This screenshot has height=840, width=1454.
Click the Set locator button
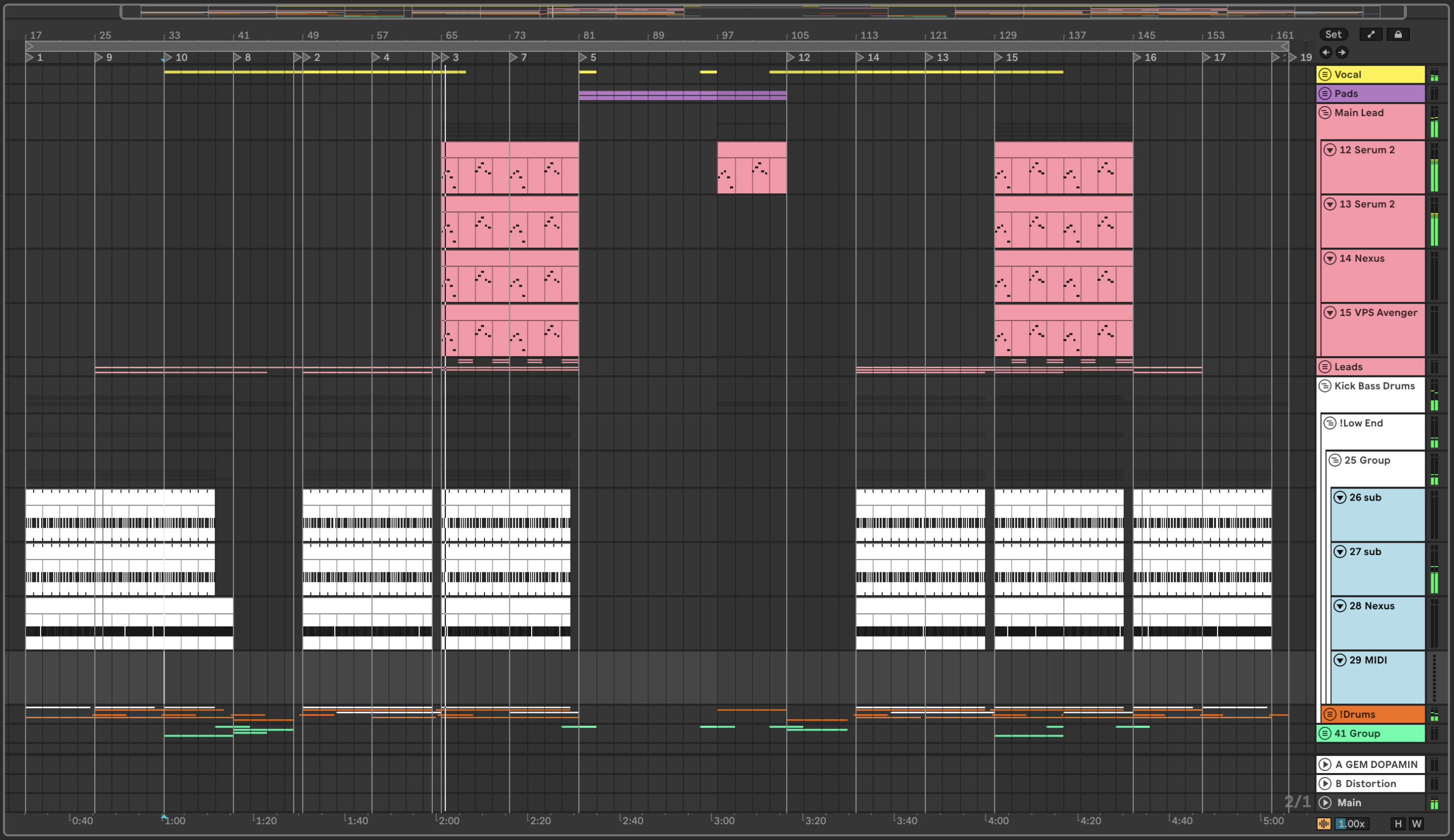click(x=1333, y=34)
